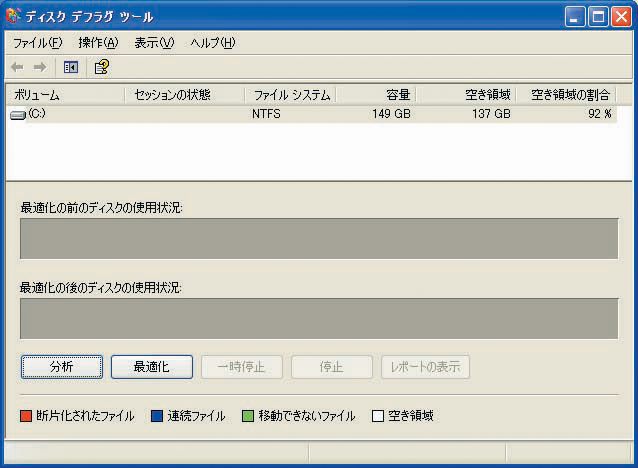
Task: Click the 最適化の前 disk usage bar
Action: click(x=319, y=238)
